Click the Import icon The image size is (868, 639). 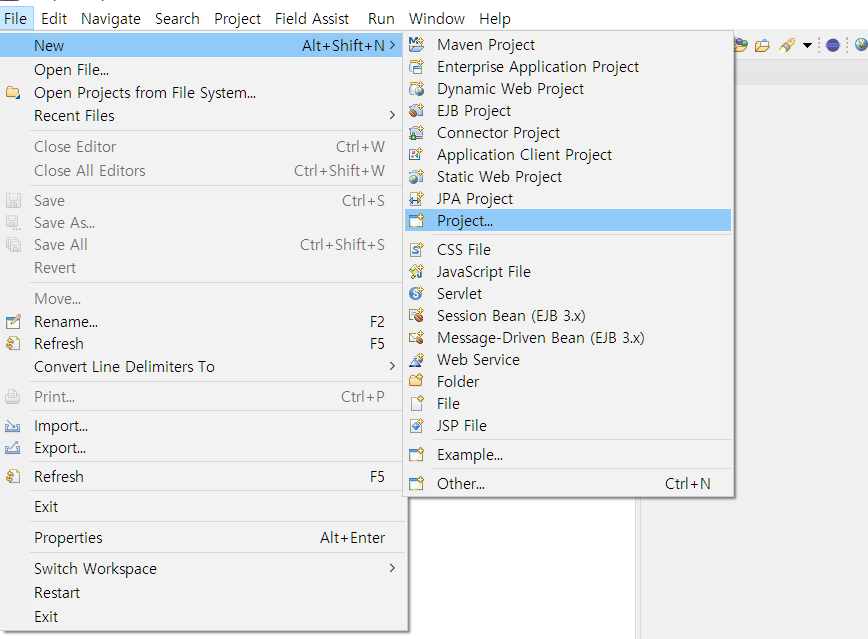(13, 426)
